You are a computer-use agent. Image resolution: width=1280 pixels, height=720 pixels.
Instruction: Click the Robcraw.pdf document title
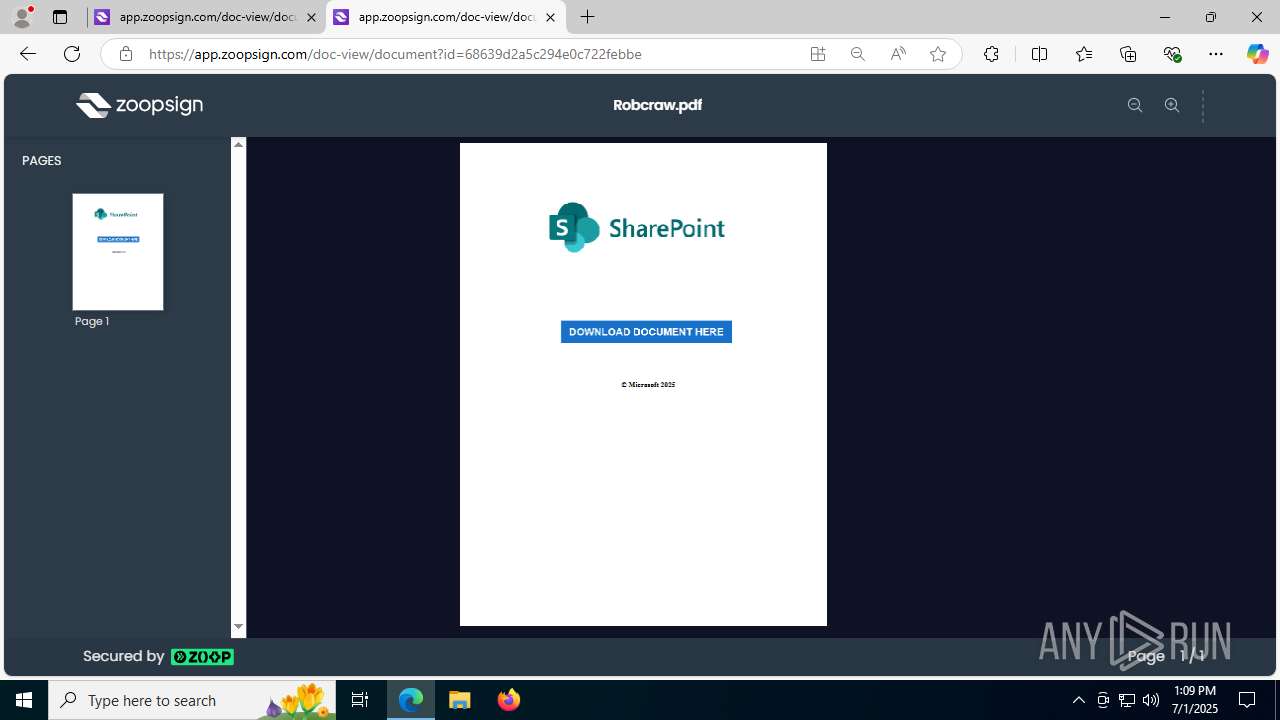[657, 105]
